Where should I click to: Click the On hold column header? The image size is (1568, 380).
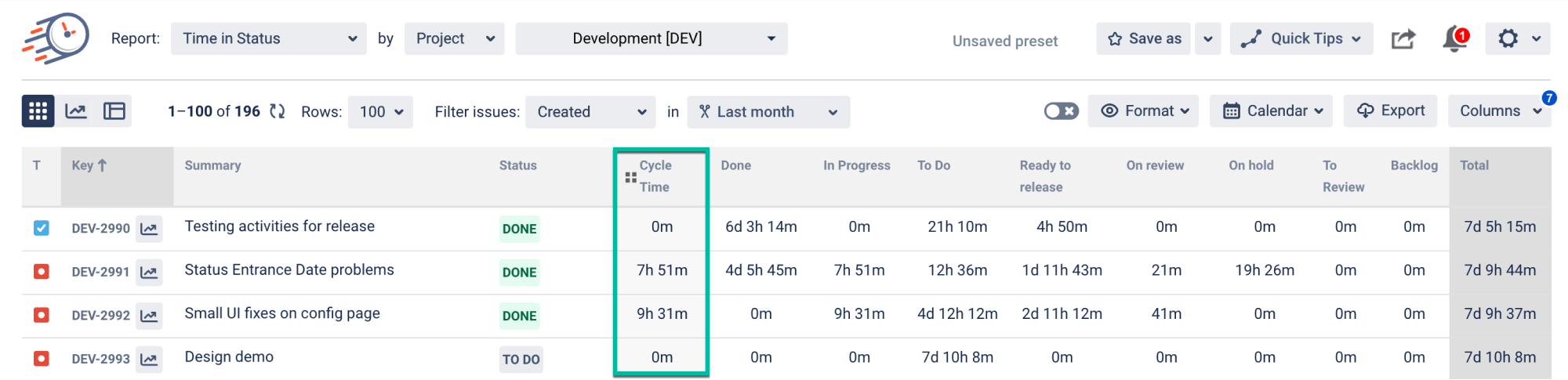(x=1251, y=165)
